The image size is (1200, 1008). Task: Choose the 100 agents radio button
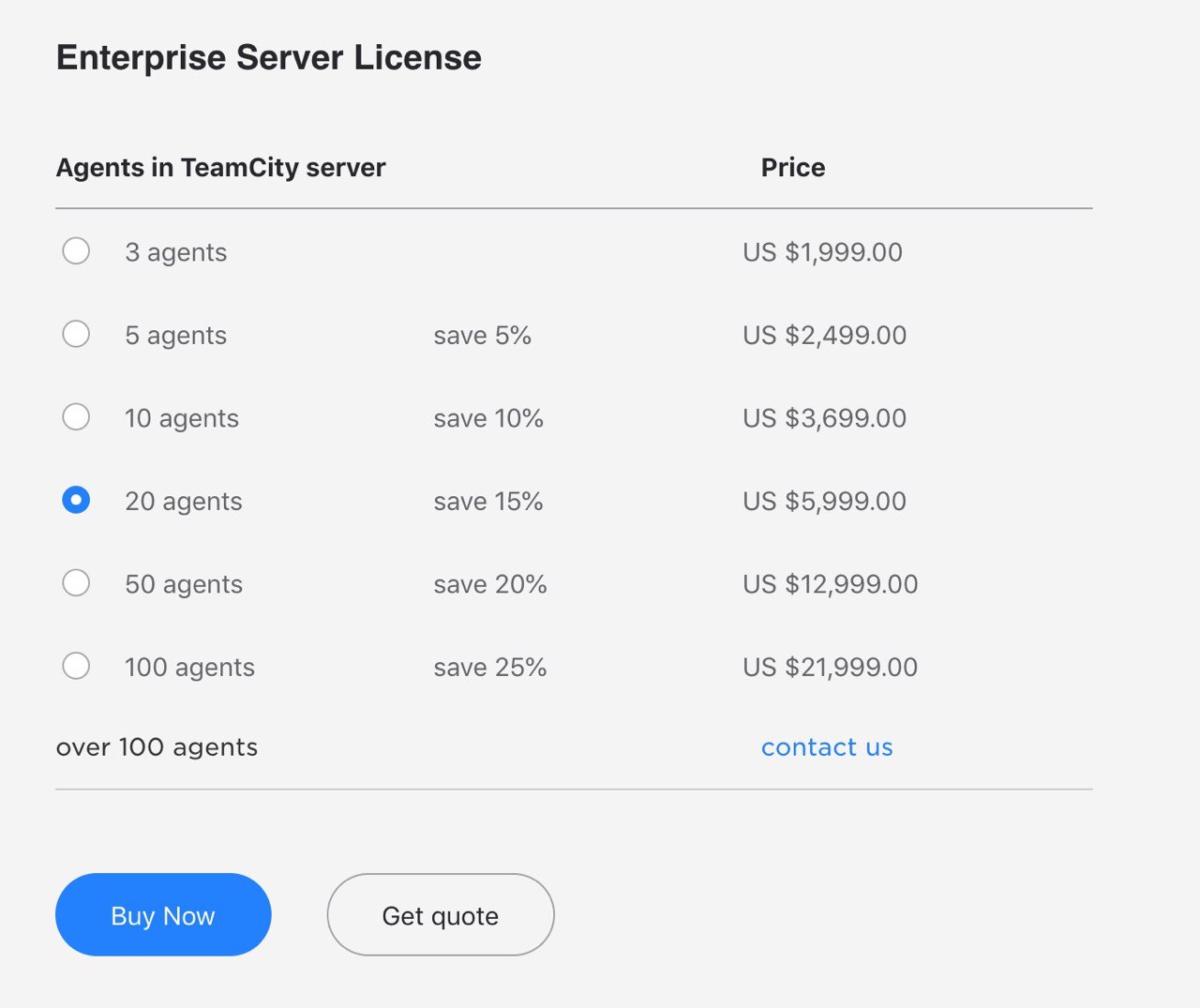click(76, 666)
